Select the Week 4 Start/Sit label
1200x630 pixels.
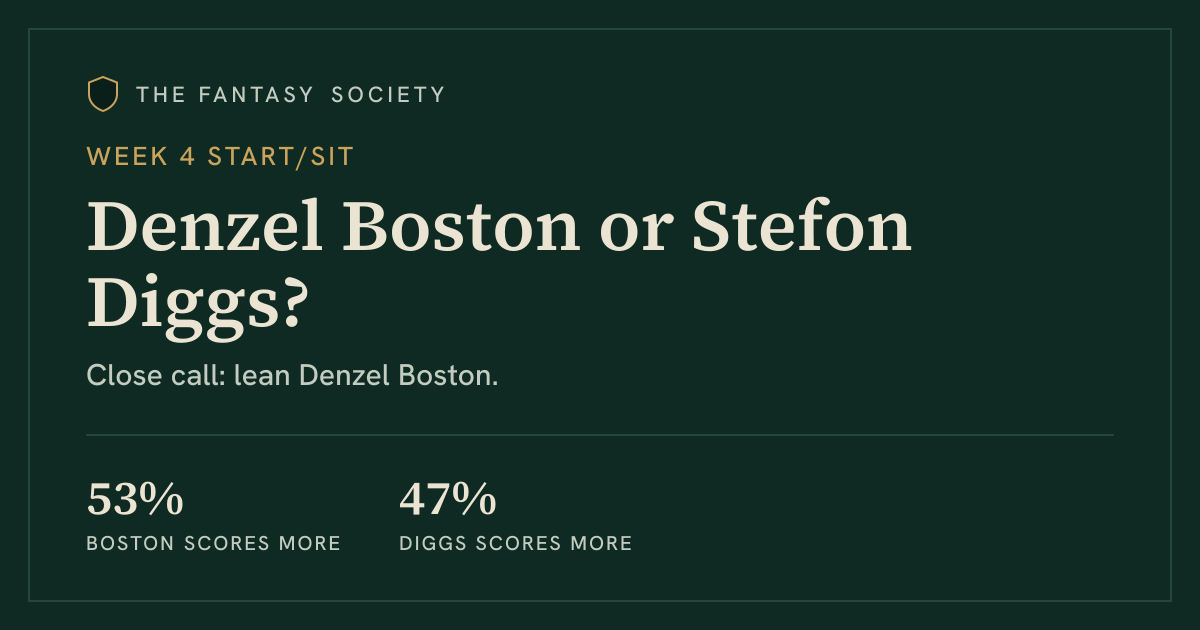coord(220,156)
